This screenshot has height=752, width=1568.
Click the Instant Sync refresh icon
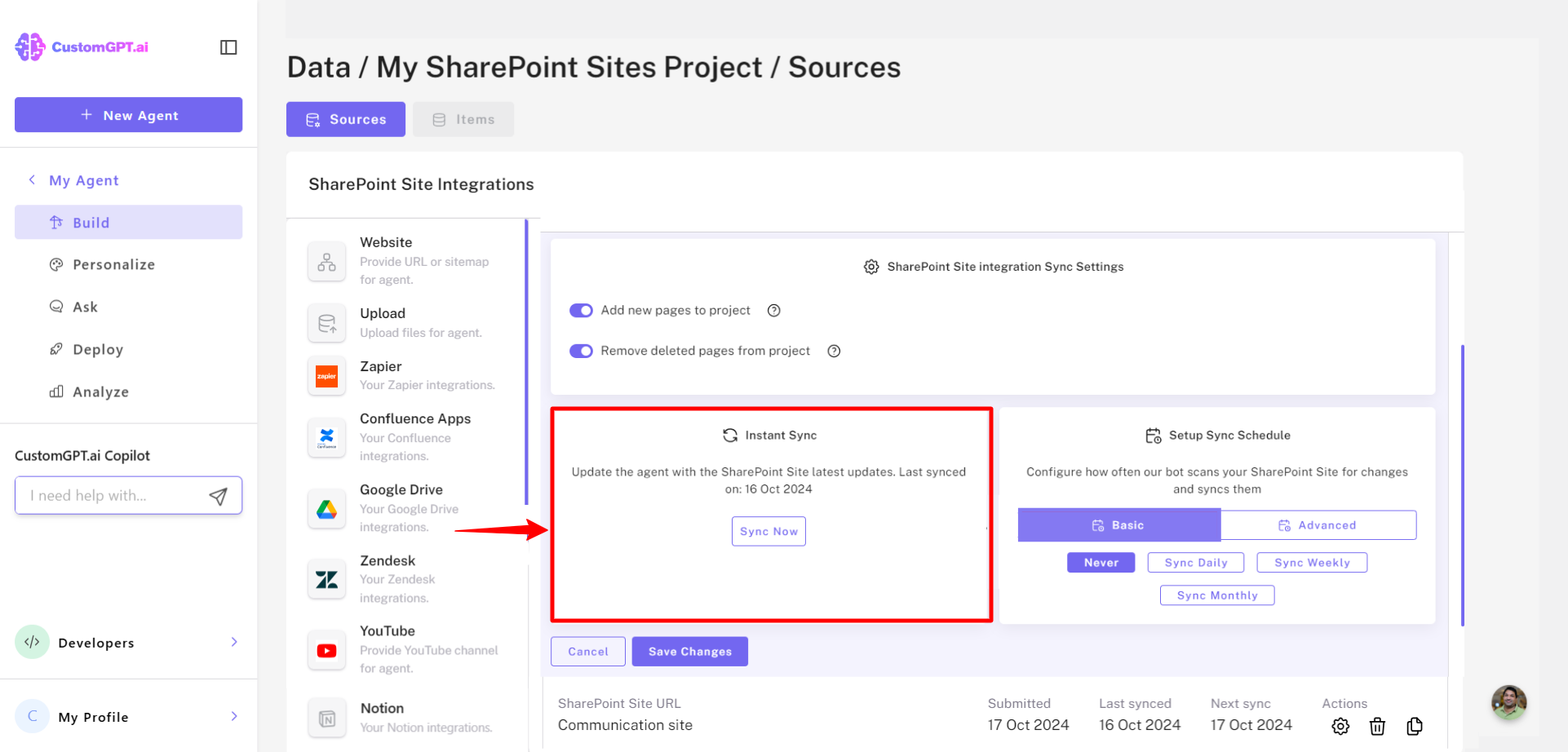pos(730,436)
